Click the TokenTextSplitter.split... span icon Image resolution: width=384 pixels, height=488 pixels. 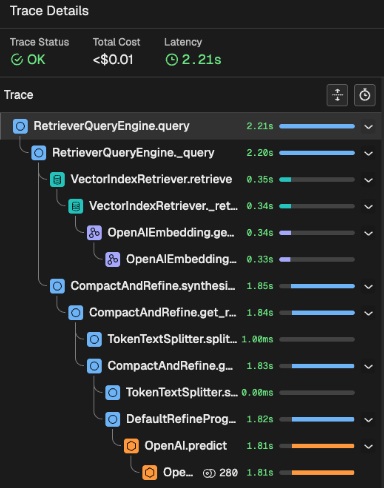click(x=94, y=339)
